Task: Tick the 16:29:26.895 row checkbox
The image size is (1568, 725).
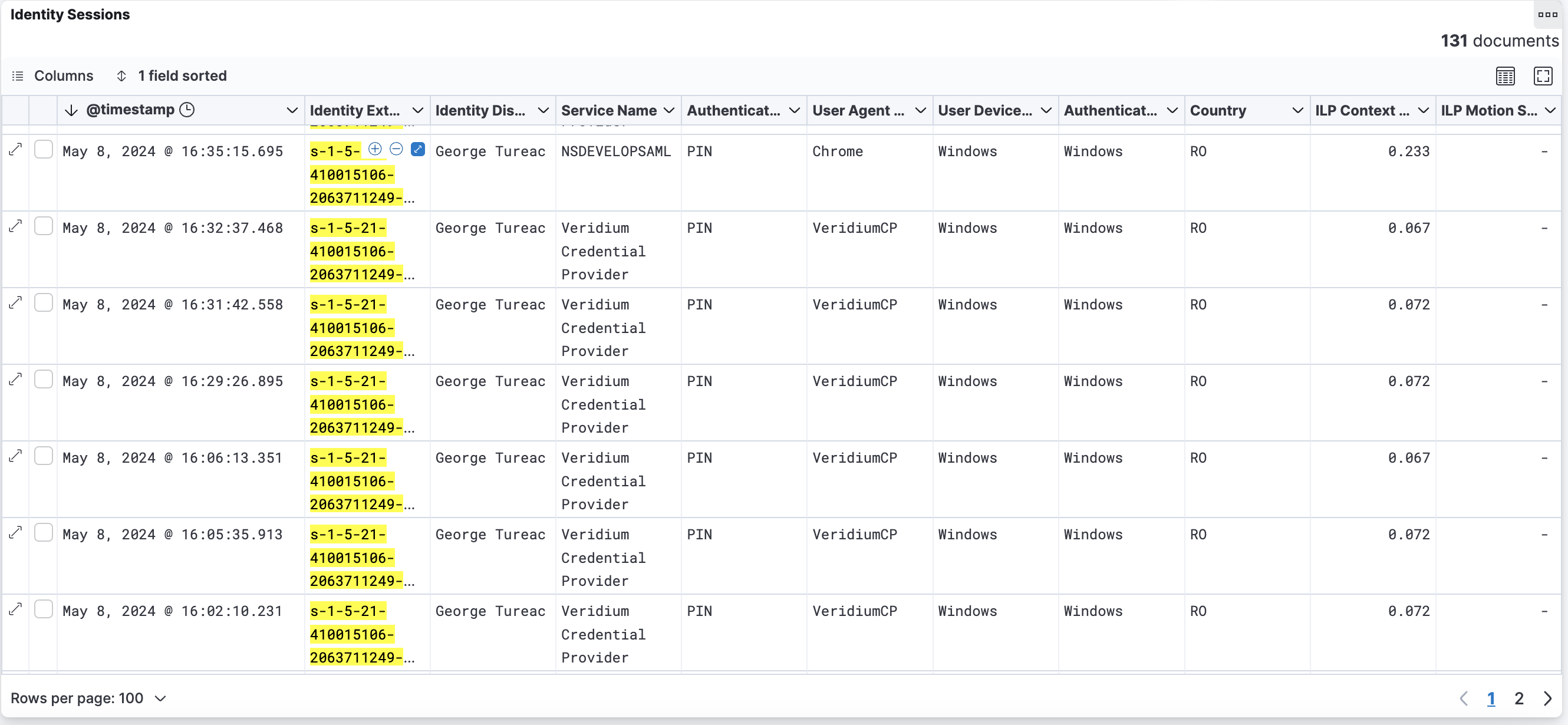Action: (x=43, y=380)
